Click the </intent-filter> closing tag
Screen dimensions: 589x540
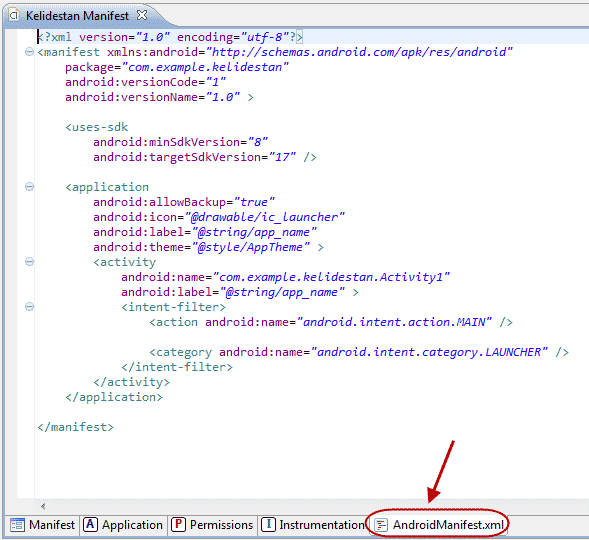point(177,367)
